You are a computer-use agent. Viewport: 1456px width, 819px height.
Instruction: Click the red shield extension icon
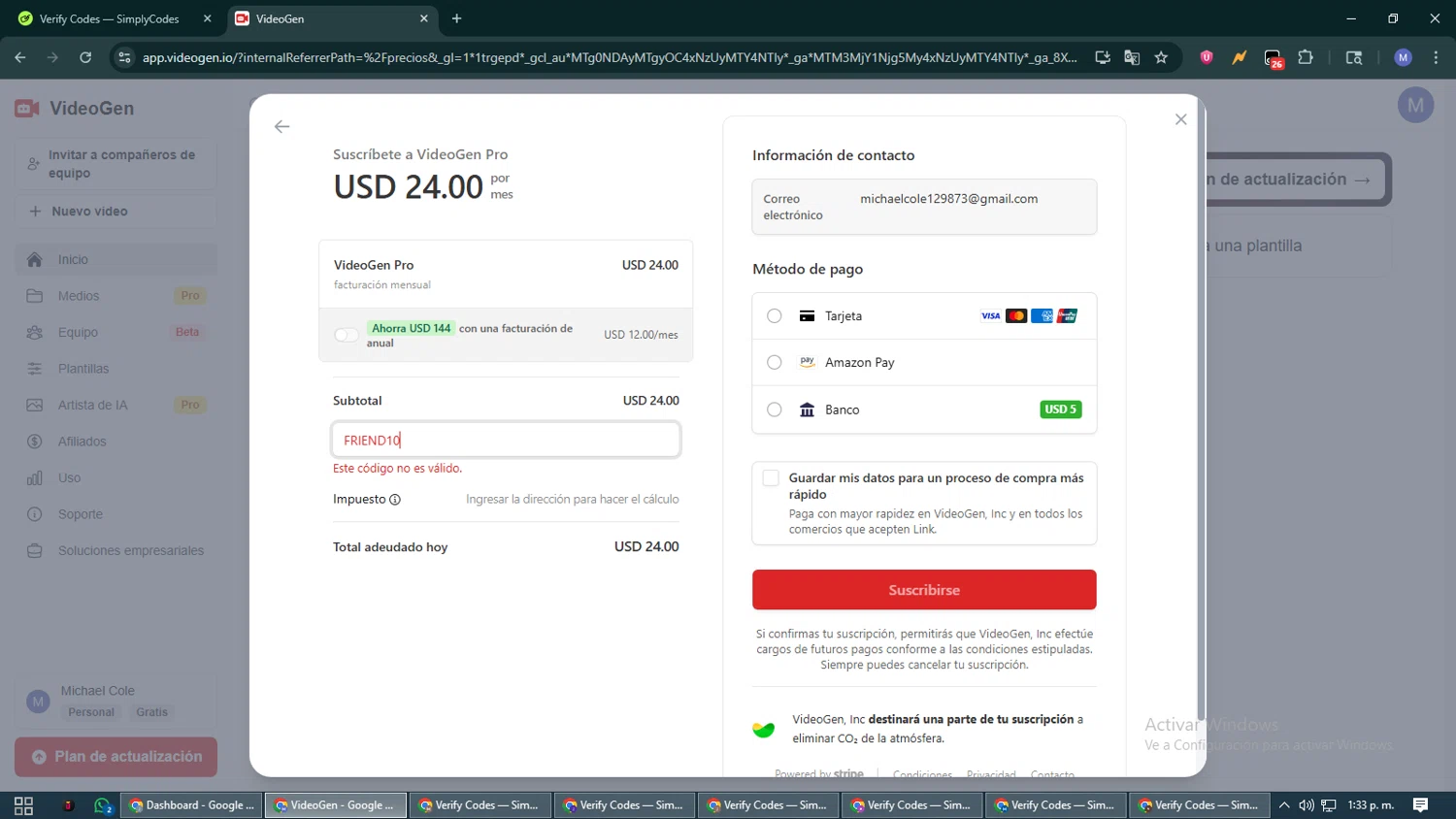pos(1207,57)
